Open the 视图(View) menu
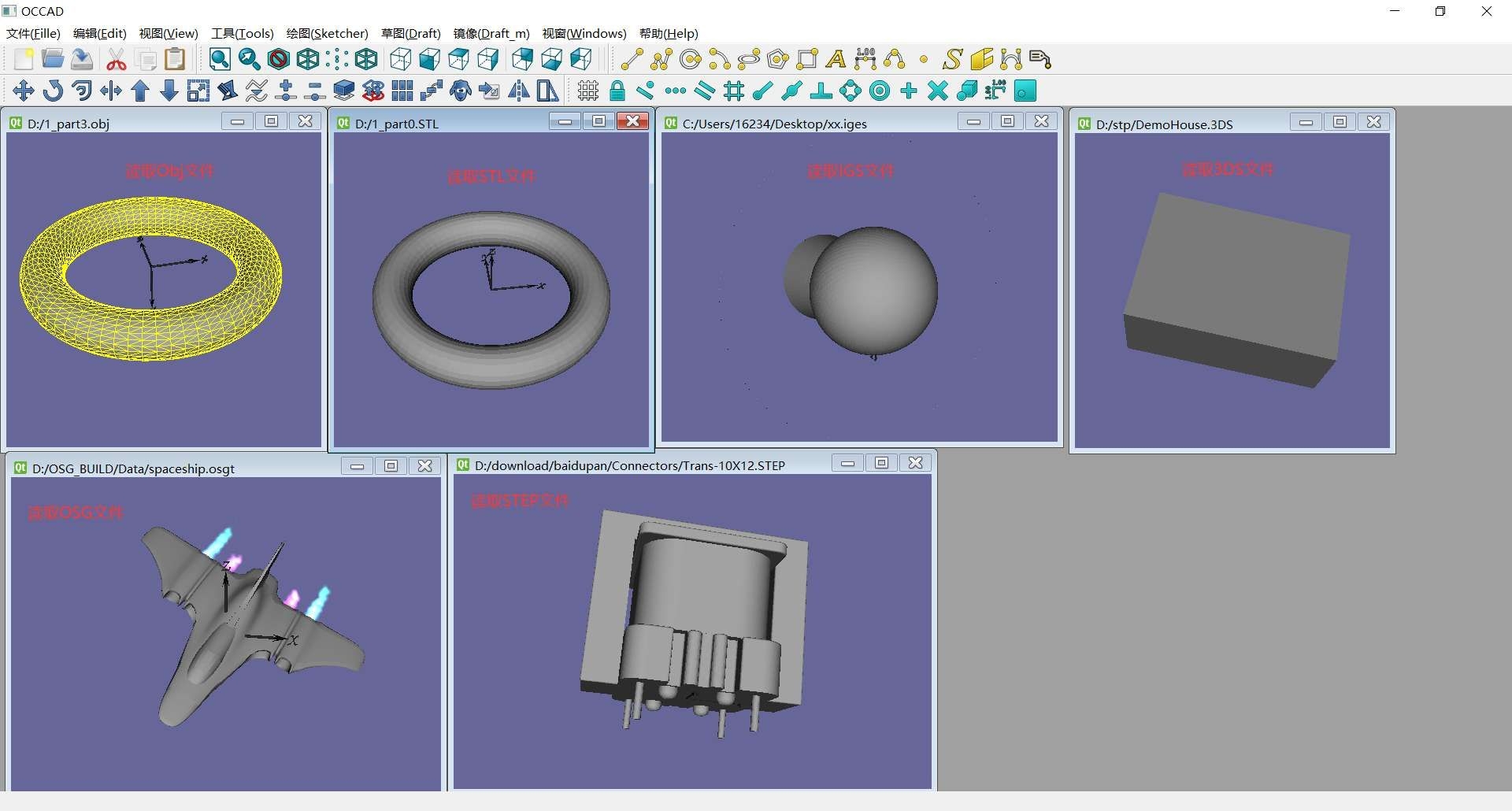Viewport: 1512px width, 811px height. pyautogui.click(x=167, y=33)
